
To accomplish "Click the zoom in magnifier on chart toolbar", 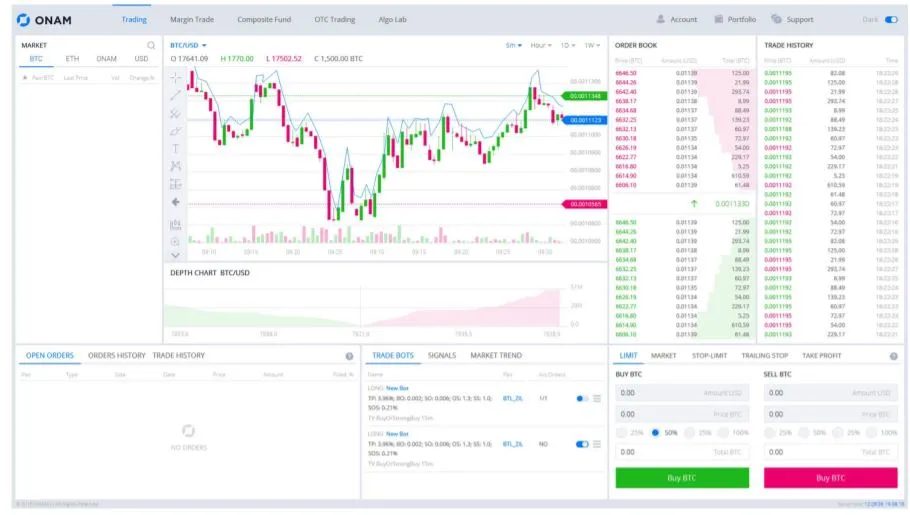I will 175,242.
